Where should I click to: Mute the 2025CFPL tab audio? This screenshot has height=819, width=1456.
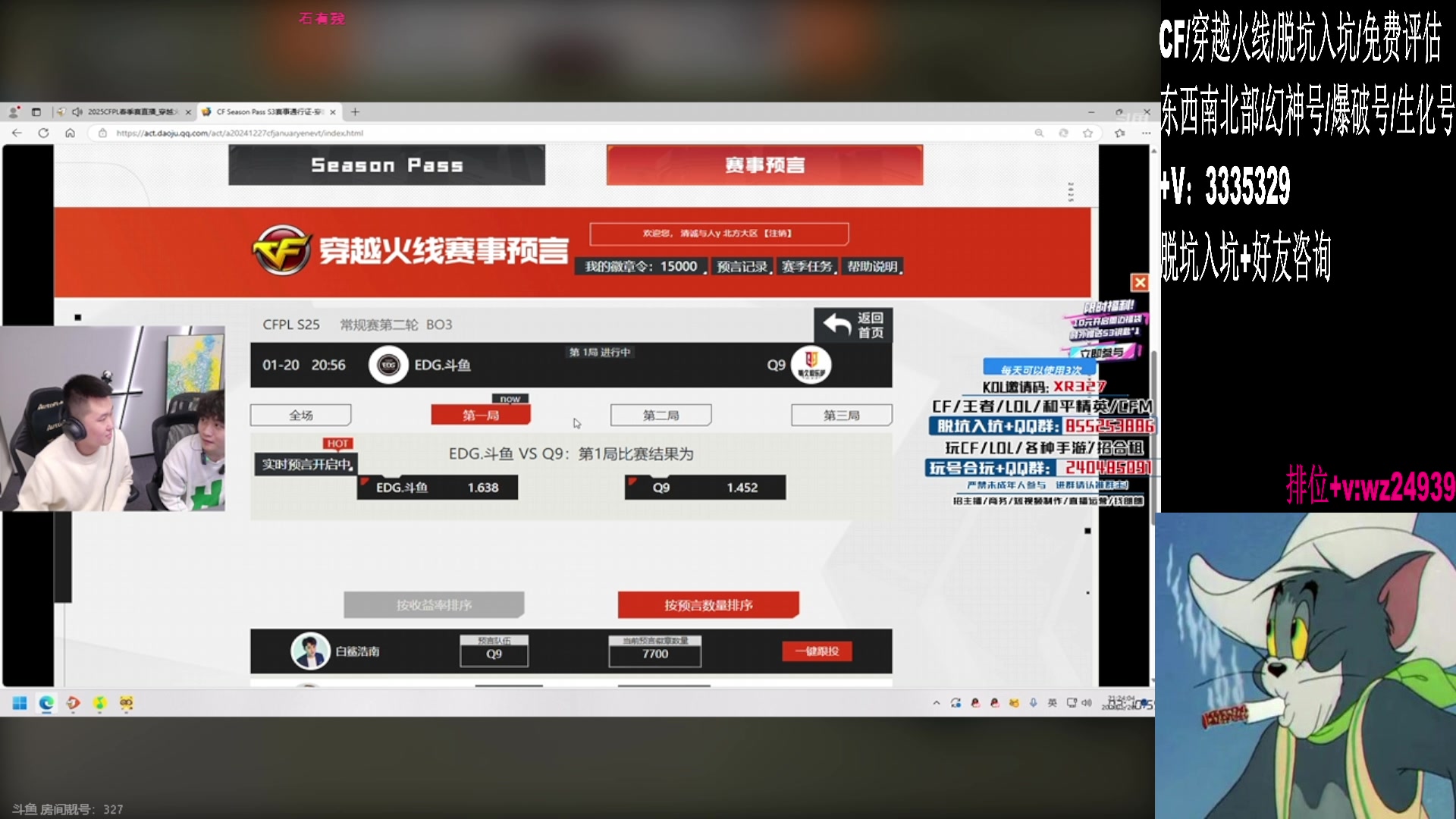pos(77,111)
